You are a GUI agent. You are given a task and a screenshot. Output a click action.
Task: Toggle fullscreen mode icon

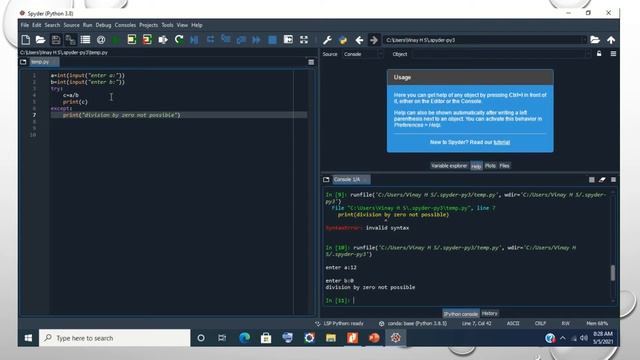pyautogui.click(x=304, y=40)
